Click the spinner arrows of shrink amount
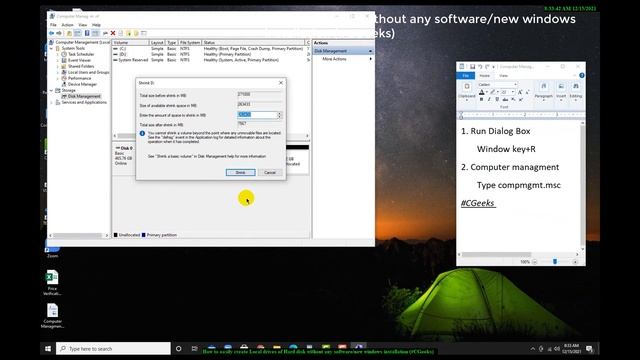This screenshot has height=360, width=640. pyautogui.click(x=280, y=115)
